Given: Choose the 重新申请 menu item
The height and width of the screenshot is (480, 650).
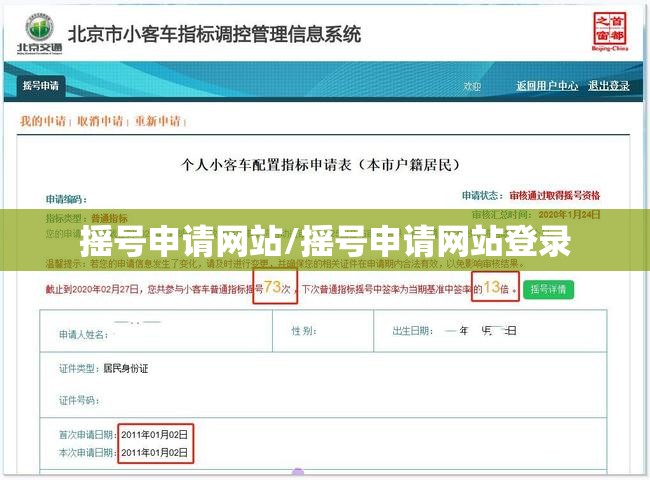Looking at the screenshot, I should (158, 121).
